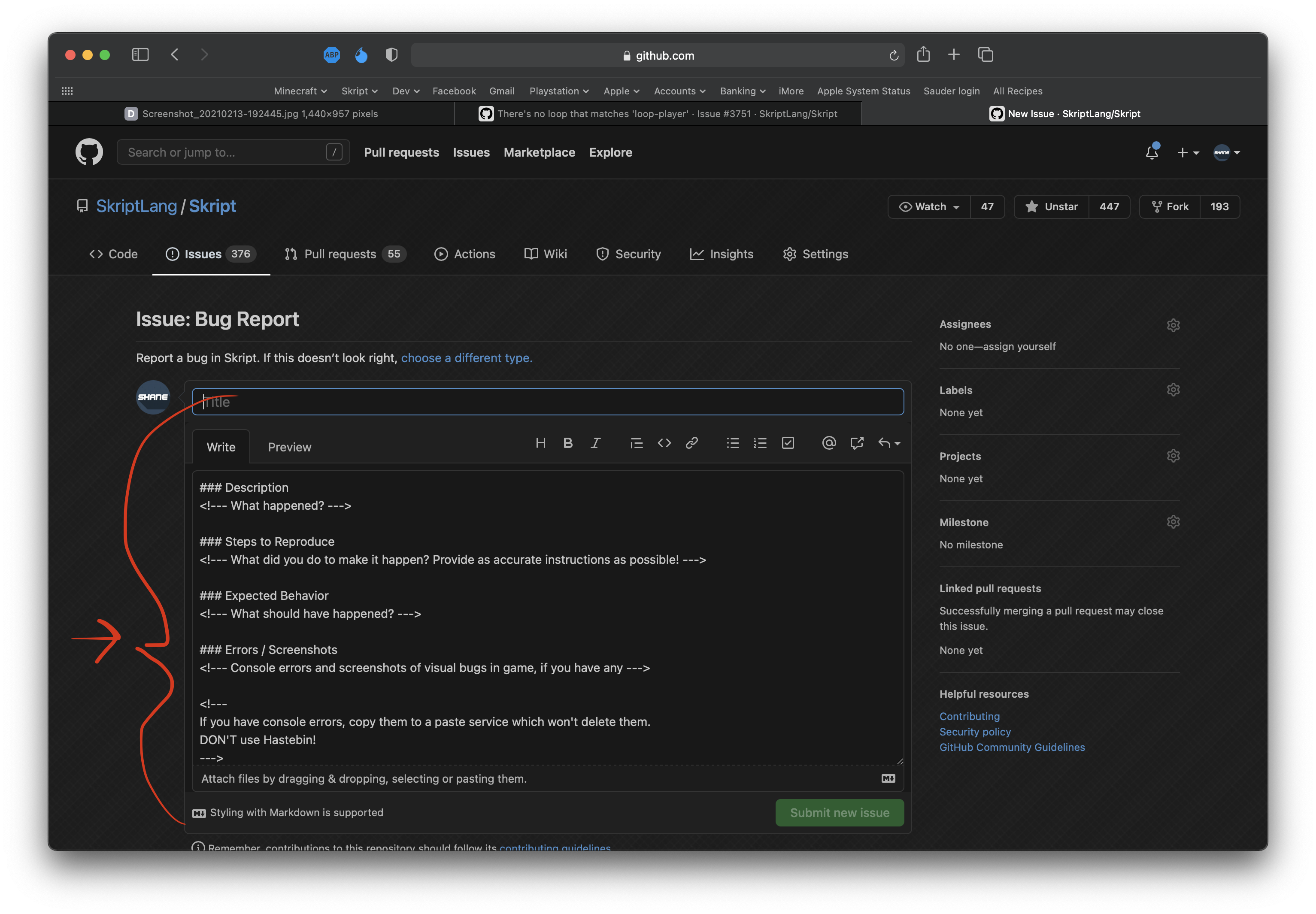Apply italic formatting in the editor toolbar
The width and height of the screenshot is (1316, 914).
pyautogui.click(x=596, y=443)
